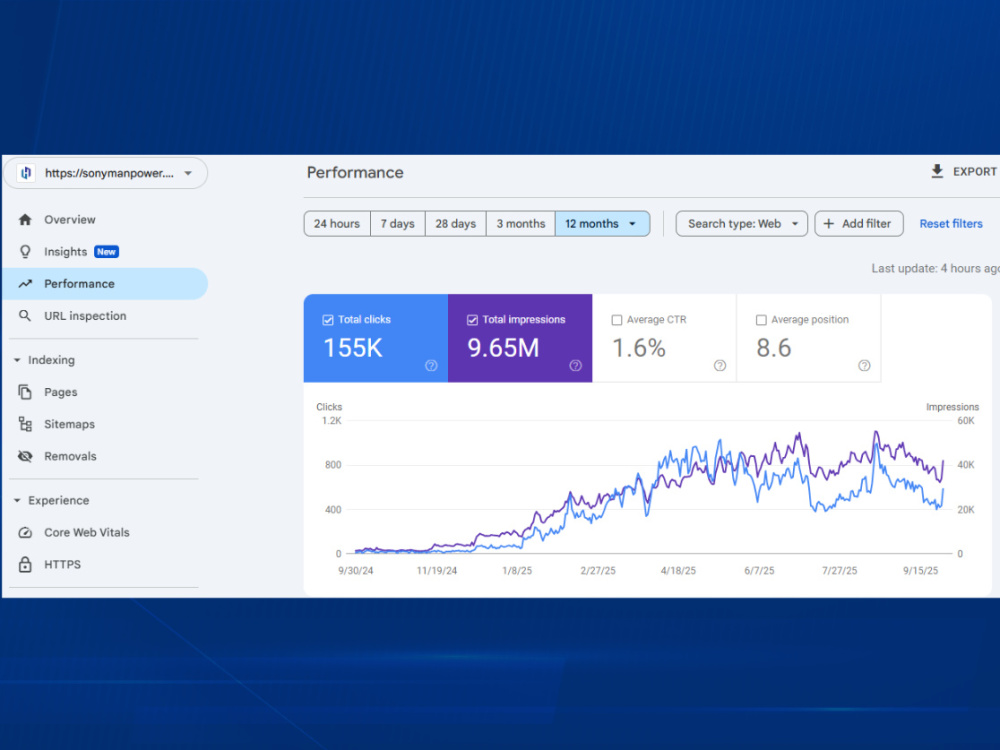
Task: Click the Add filter button
Action: pos(858,224)
